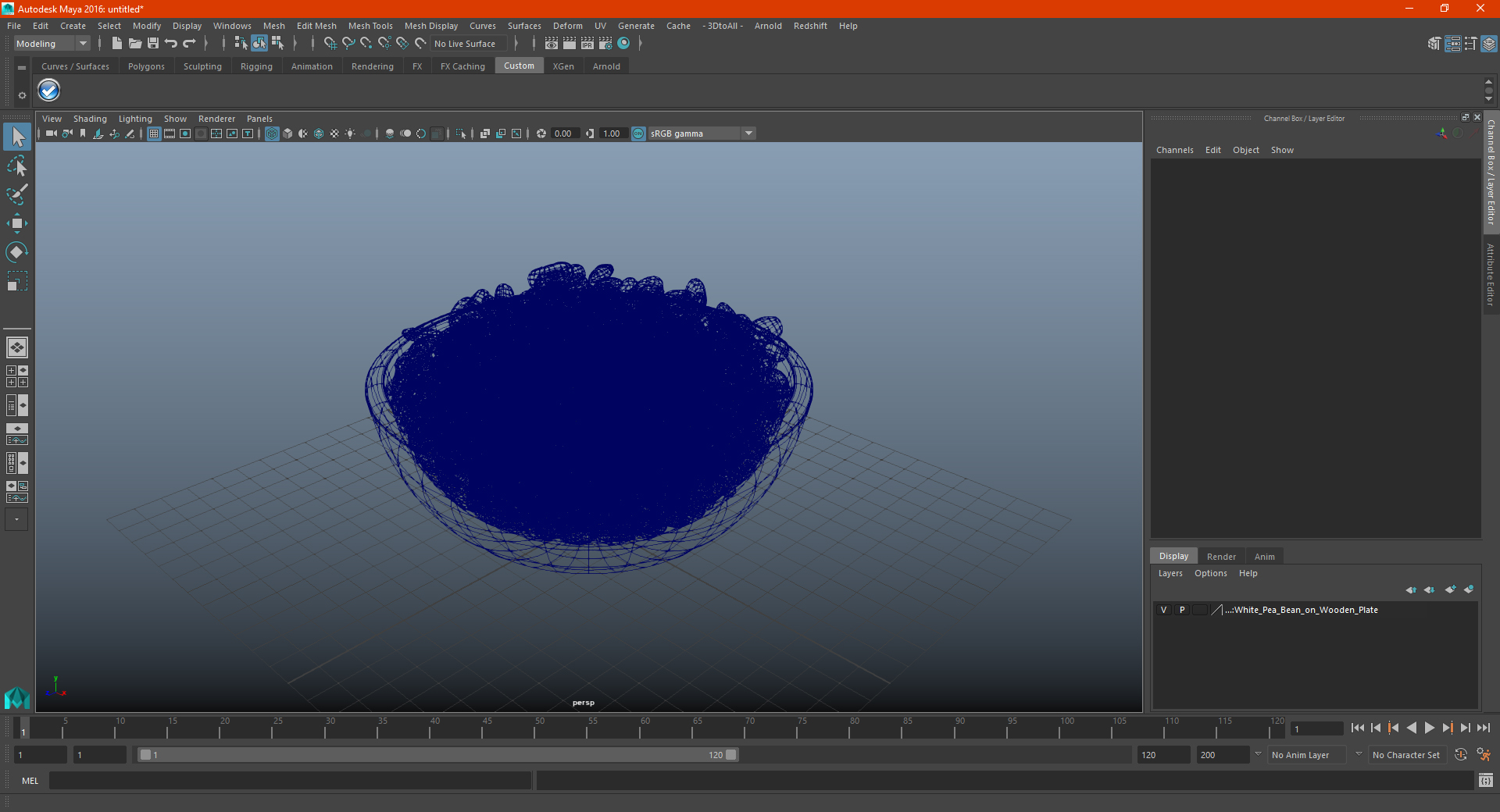Image resolution: width=1500 pixels, height=812 pixels.
Task: Create layer from selected objects icon
Action: (x=1469, y=589)
